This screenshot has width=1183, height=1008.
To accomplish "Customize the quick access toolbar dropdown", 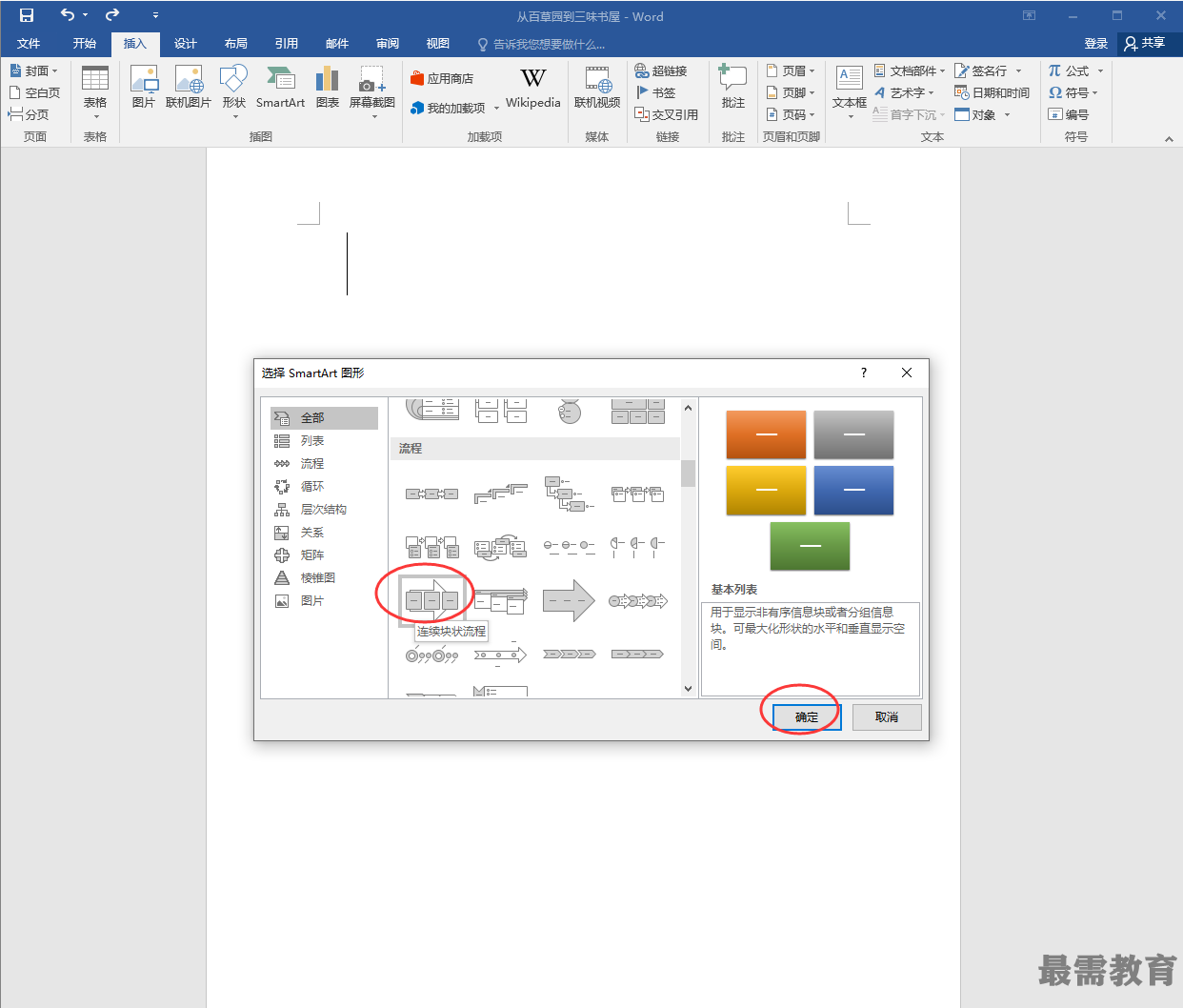I will tap(155, 15).
